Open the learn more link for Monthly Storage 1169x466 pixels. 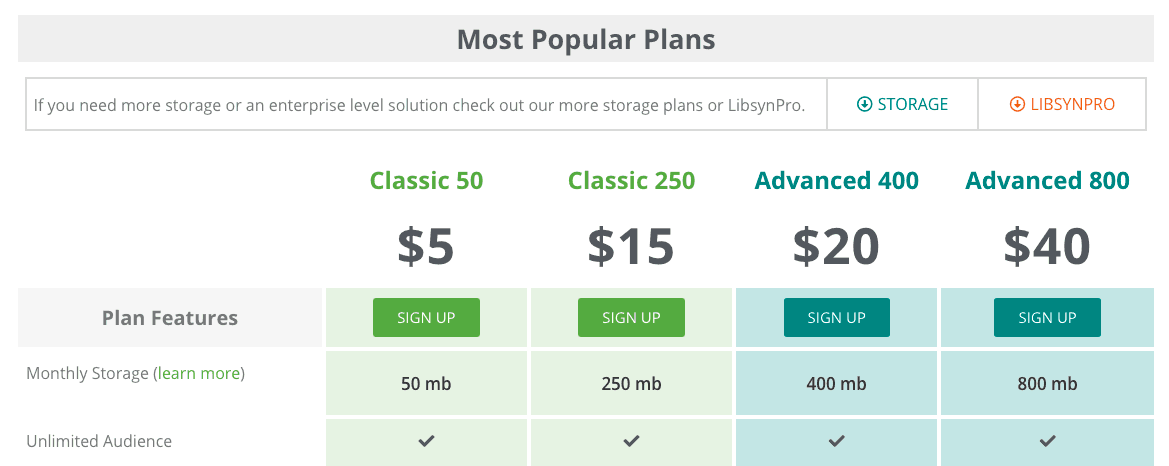[x=199, y=373]
